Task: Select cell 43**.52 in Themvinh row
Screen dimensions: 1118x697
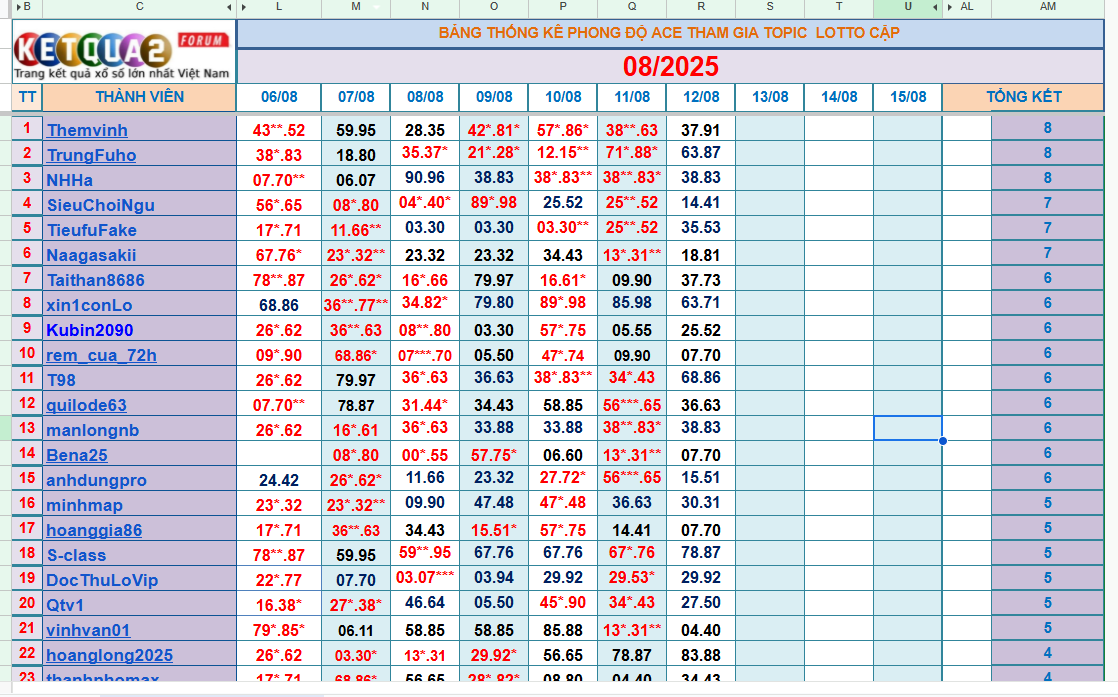Action: click(279, 129)
